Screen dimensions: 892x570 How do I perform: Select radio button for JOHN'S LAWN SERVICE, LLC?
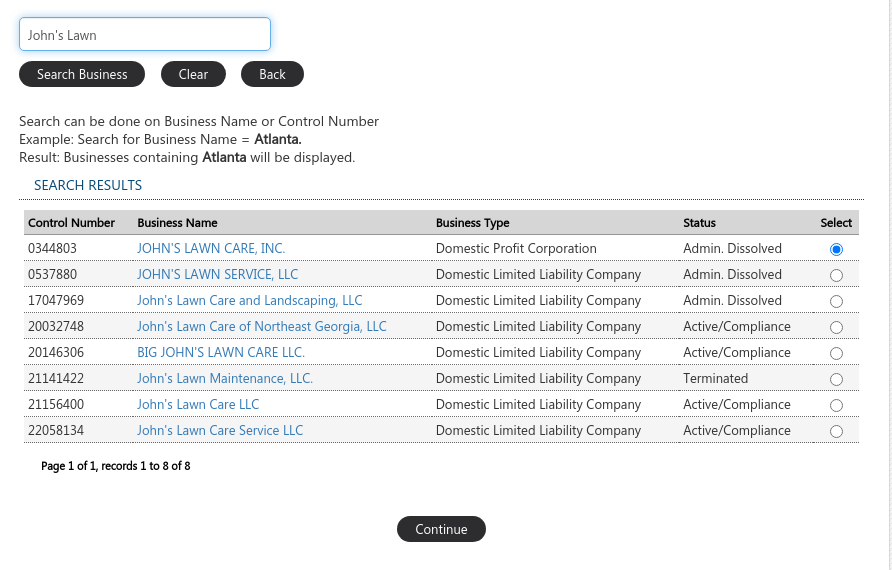[836, 275]
